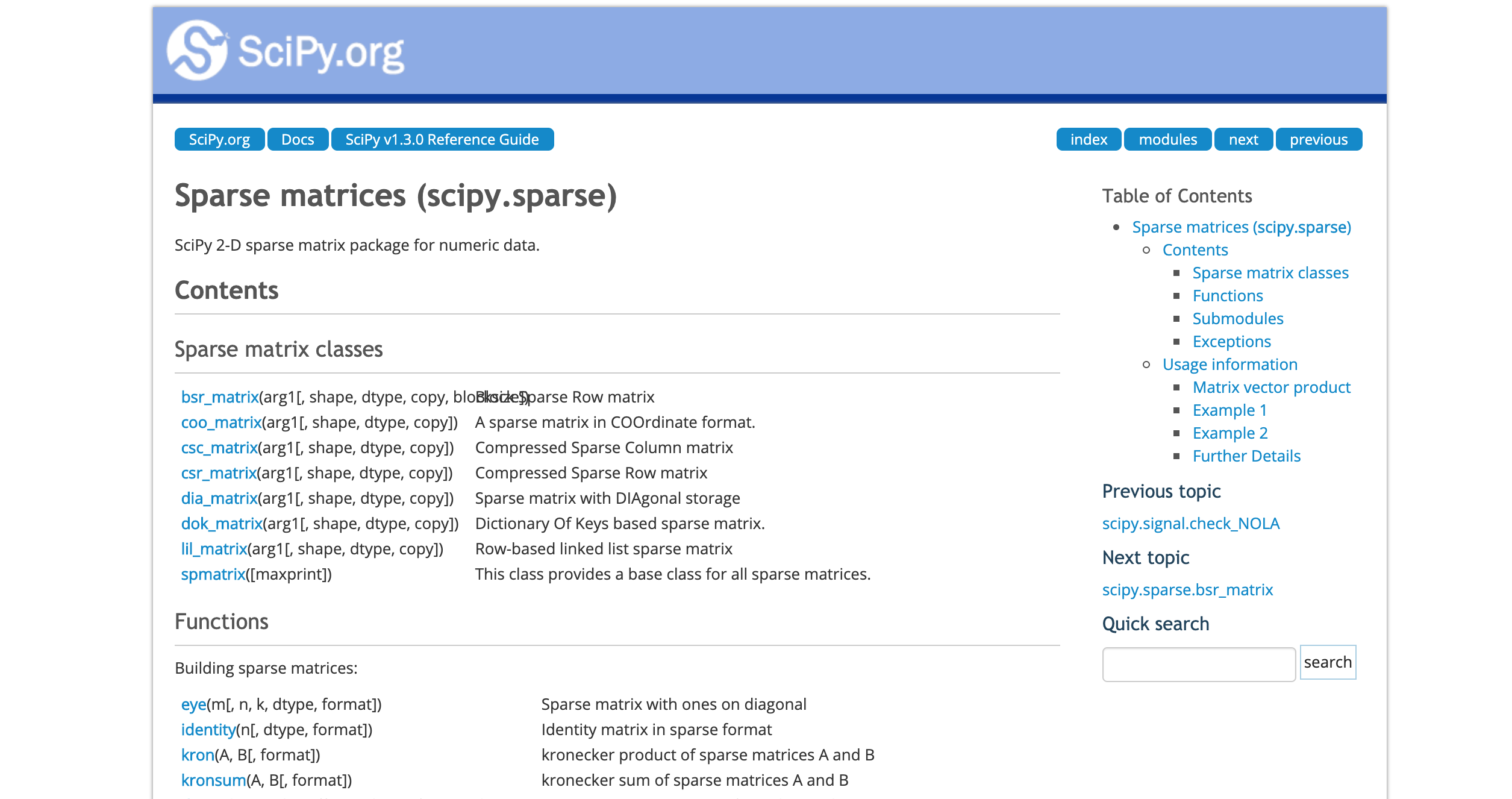This screenshot has width=1512, height=799.
Task: Navigate to the Docs breadcrumb
Action: point(298,139)
